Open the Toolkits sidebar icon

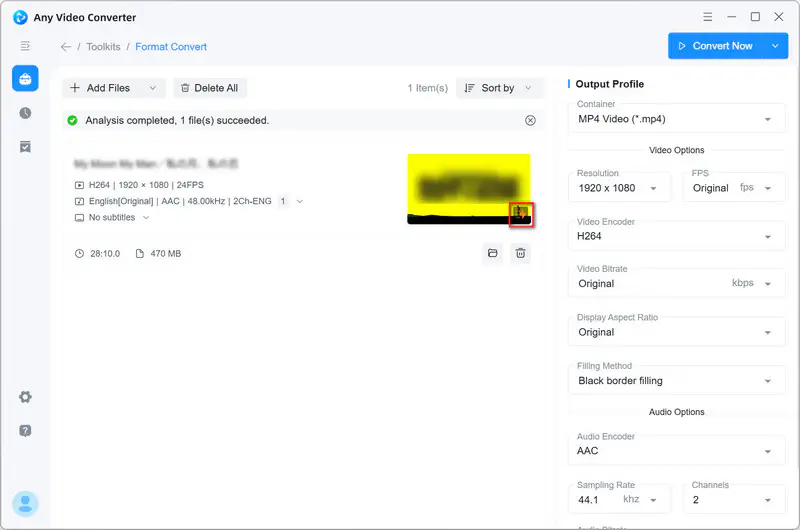(x=25, y=79)
